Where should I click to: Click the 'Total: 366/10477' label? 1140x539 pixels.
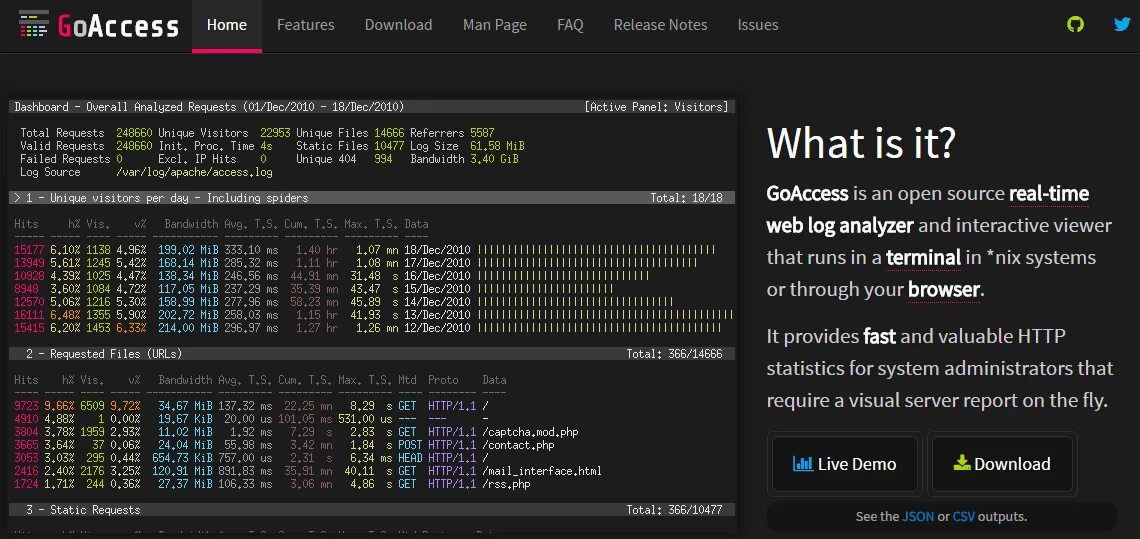tap(675, 510)
